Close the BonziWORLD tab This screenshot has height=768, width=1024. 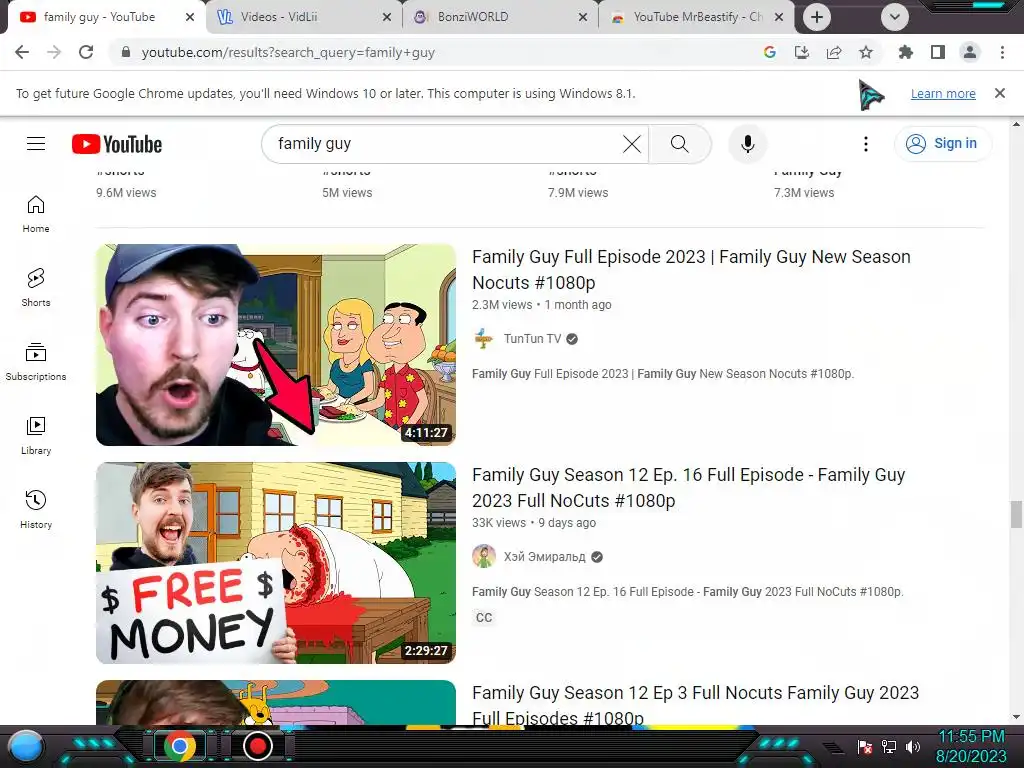click(583, 17)
